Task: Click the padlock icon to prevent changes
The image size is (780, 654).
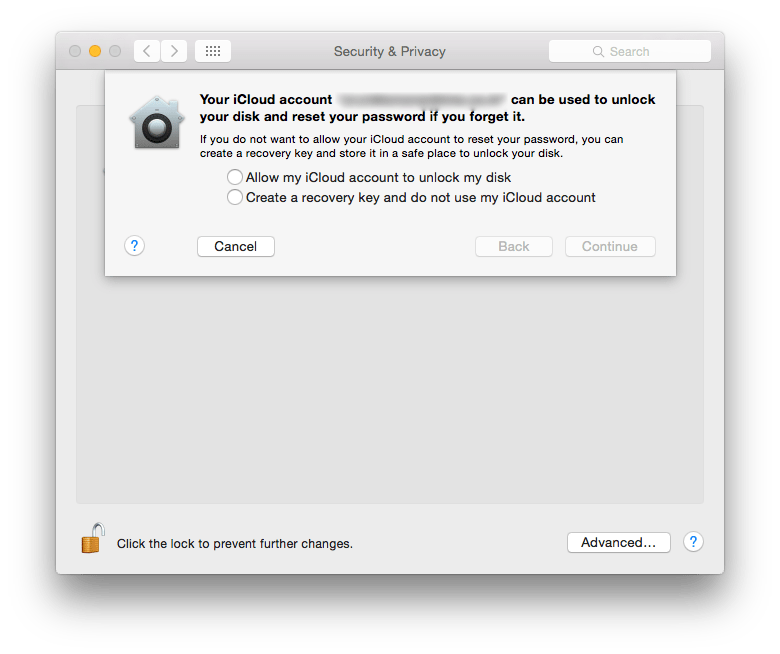Action: pyautogui.click(x=92, y=540)
